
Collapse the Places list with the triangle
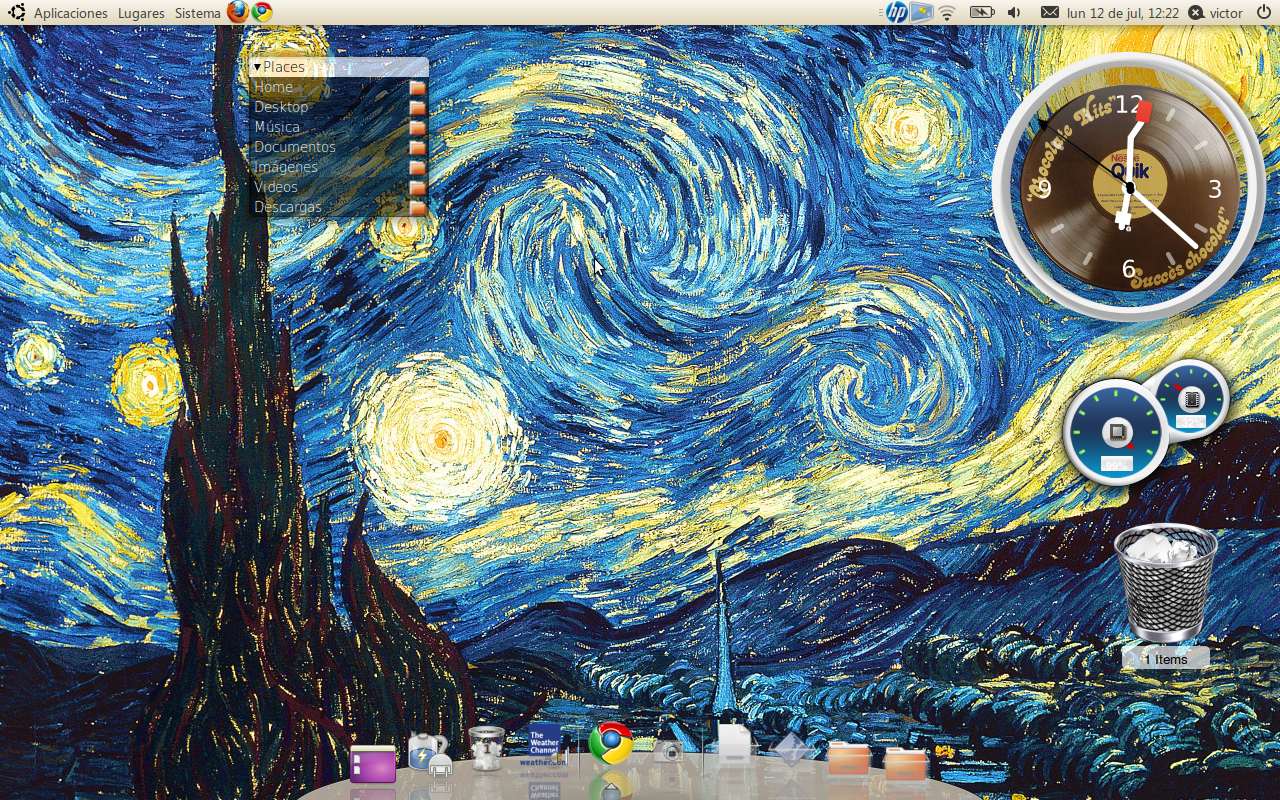pos(257,67)
